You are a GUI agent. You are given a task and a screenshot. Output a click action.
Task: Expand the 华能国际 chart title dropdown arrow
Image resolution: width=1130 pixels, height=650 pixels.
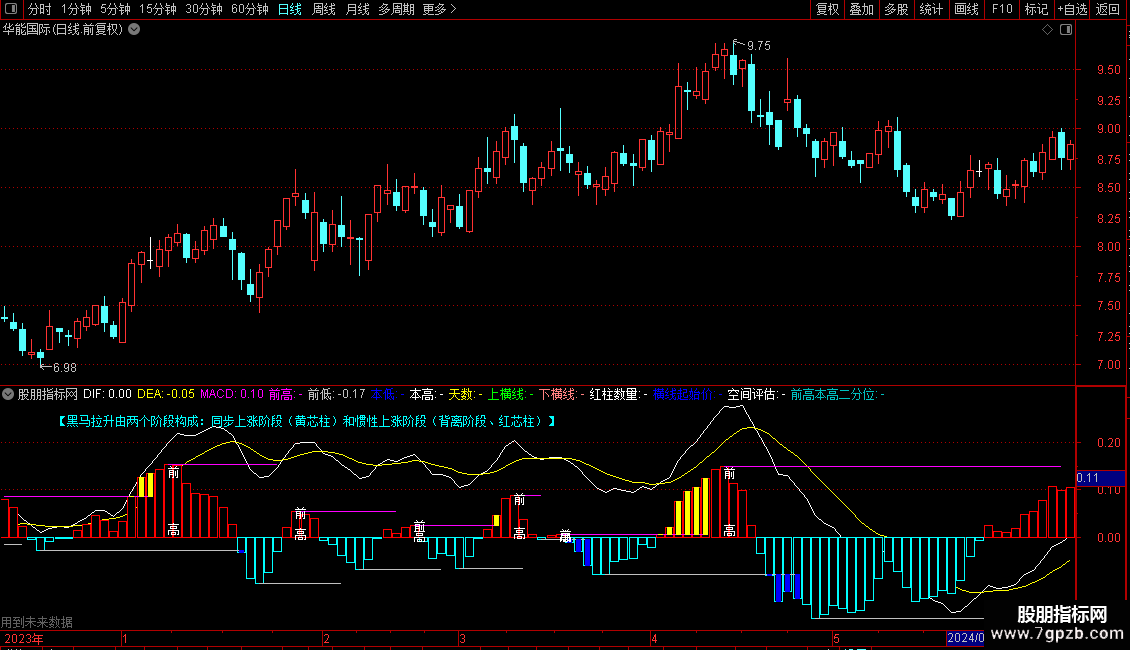tap(134, 30)
